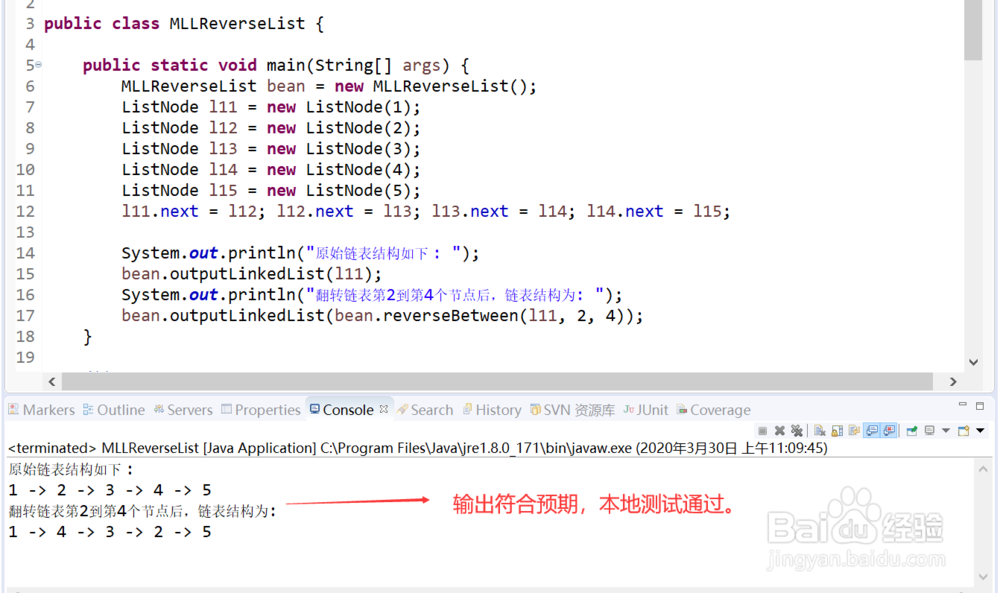Click variable 'l13' on line 9
Viewport: 1000px width, 593px height.
pyautogui.click(x=223, y=149)
